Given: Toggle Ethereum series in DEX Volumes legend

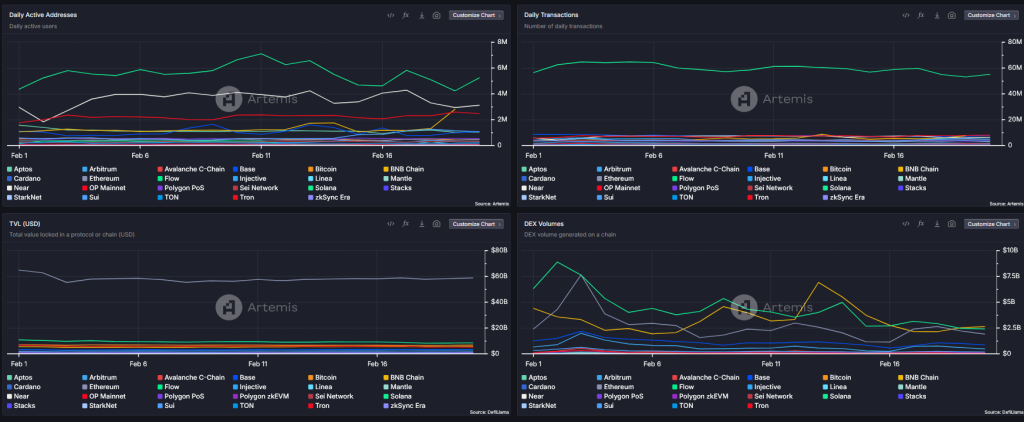Looking at the screenshot, I should (x=616, y=387).
